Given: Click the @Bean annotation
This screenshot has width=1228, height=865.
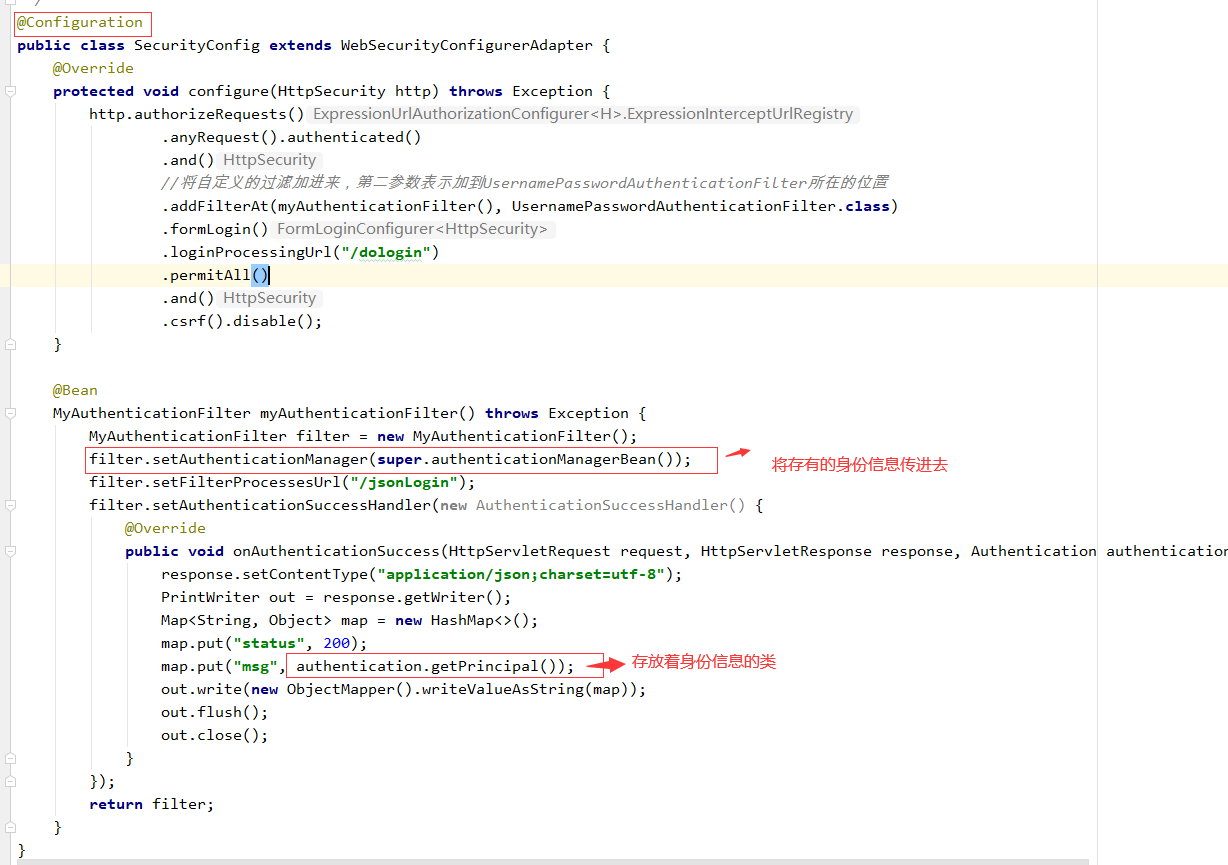Looking at the screenshot, I should [x=74, y=390].
